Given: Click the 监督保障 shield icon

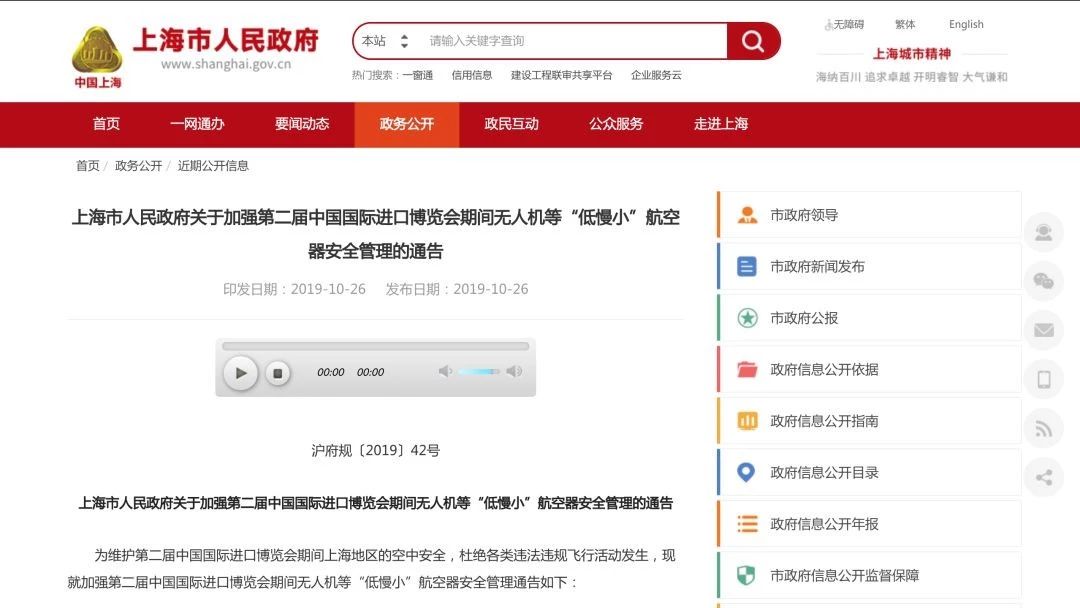Looking at the screenshot, I should point(746,576).
